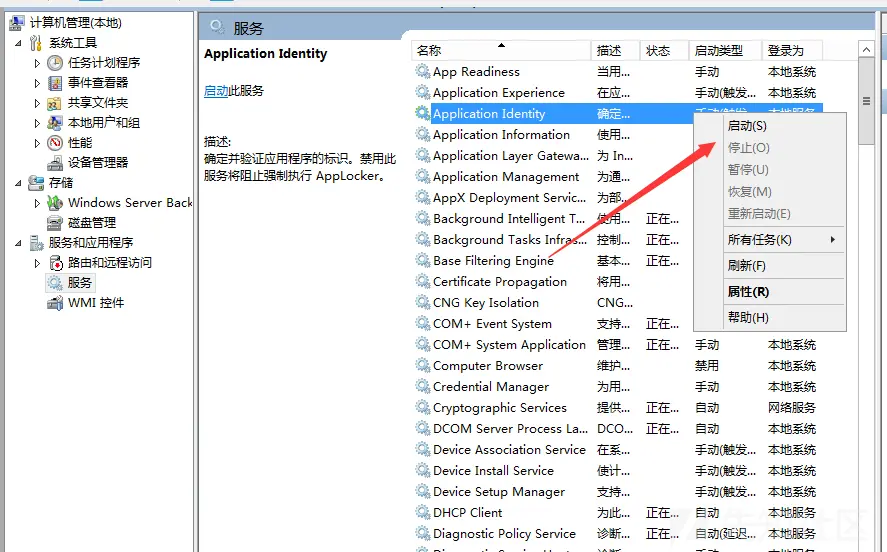Collapse the 存储 tree node
The height and width of the screenshot is (552, 887).
pos(19,183)
